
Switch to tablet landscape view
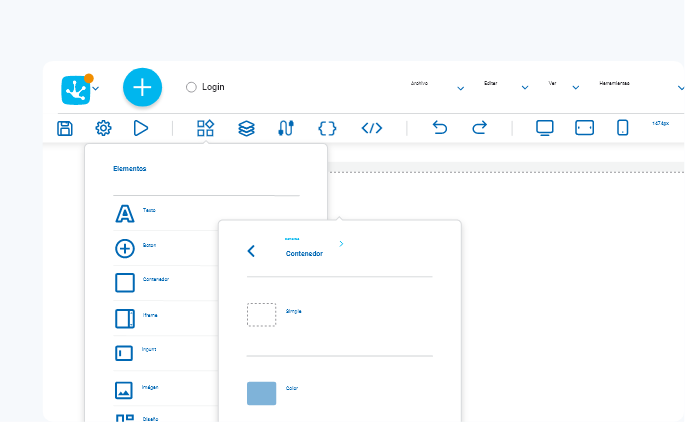coord(585,128)
